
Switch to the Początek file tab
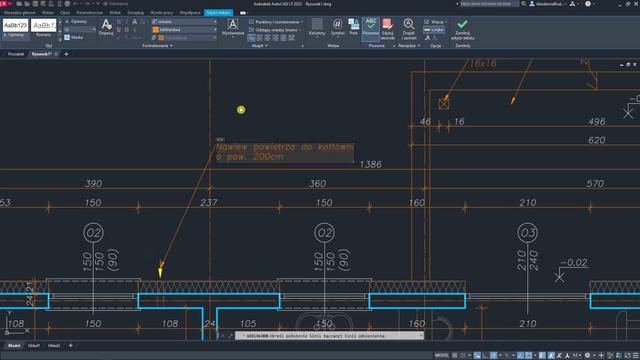pyautogui.click(x=16, y=54)
